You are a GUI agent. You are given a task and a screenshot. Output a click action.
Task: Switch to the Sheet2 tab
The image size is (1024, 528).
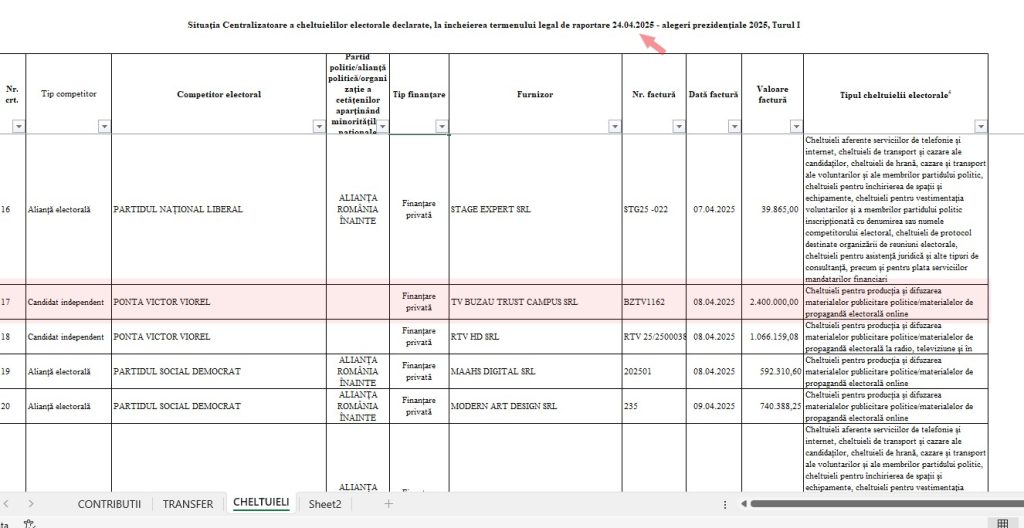tap(325, 504)
